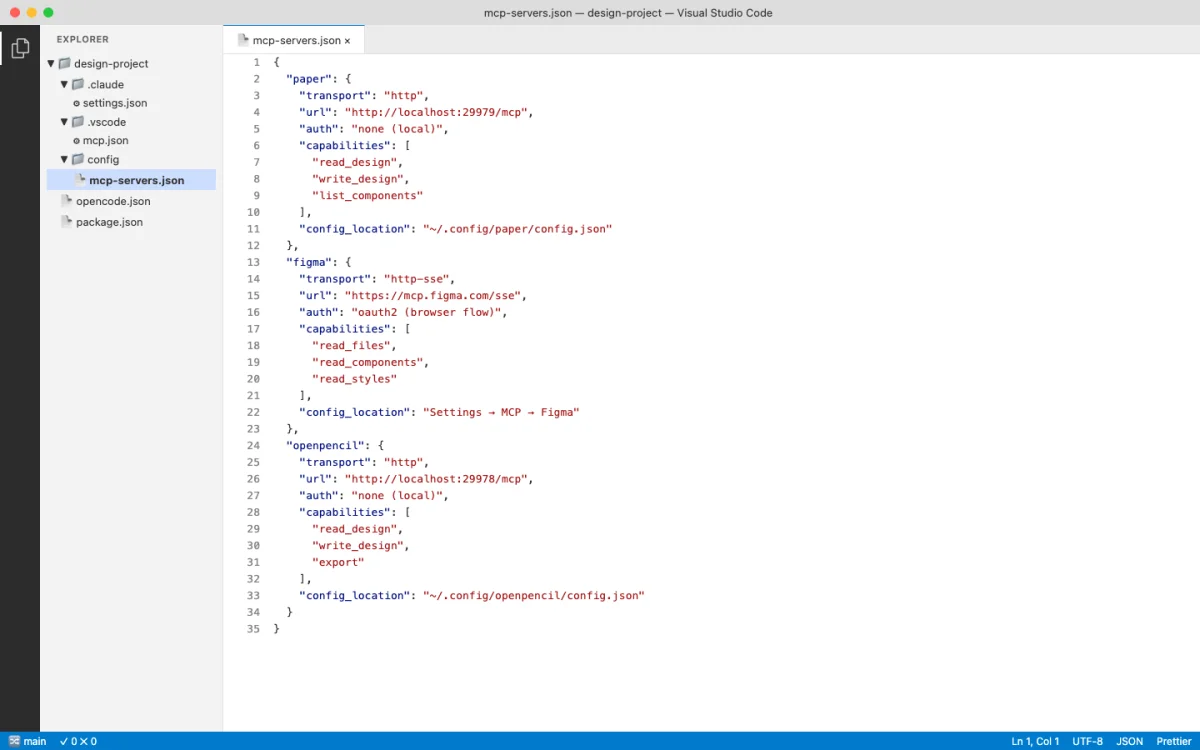Viewport: 1200px width, 750px height.
Task: Click the branch icon next to main
Action: [14, 741]
